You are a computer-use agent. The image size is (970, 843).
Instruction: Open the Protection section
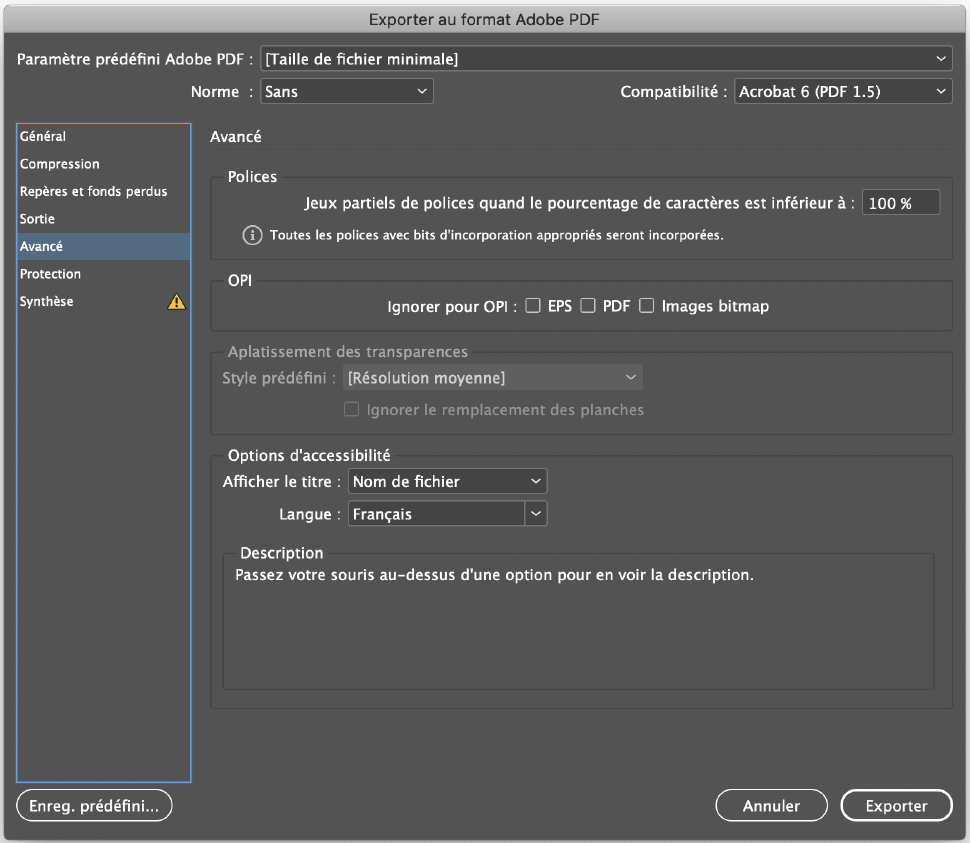coord(104,273)
